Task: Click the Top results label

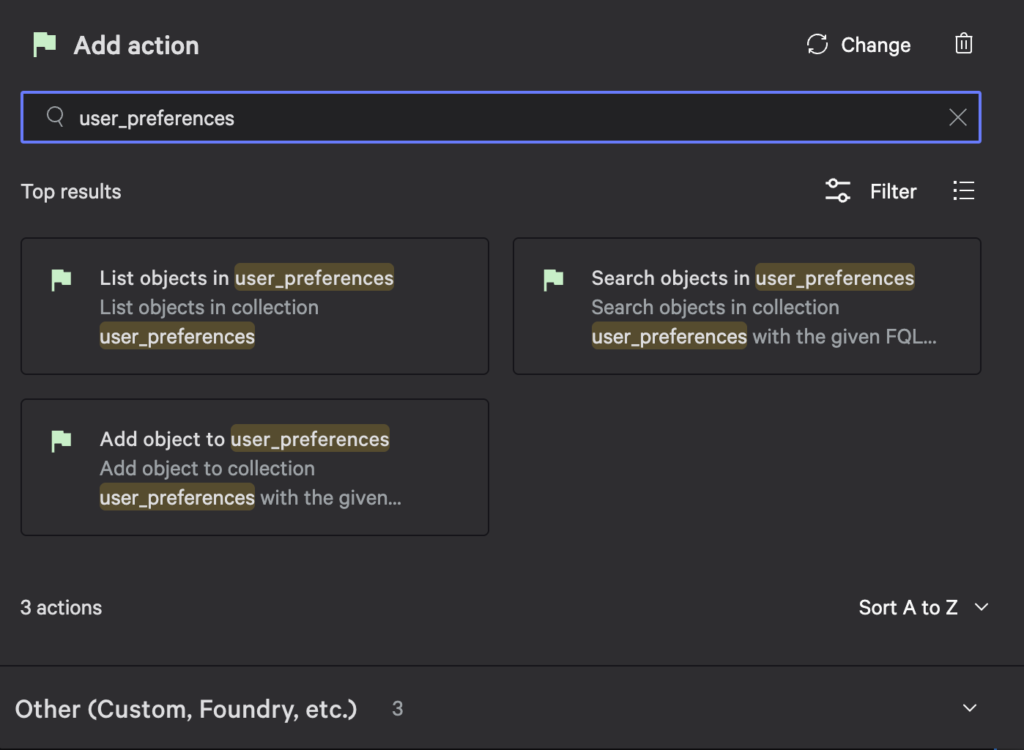Action: click(70, 191)
